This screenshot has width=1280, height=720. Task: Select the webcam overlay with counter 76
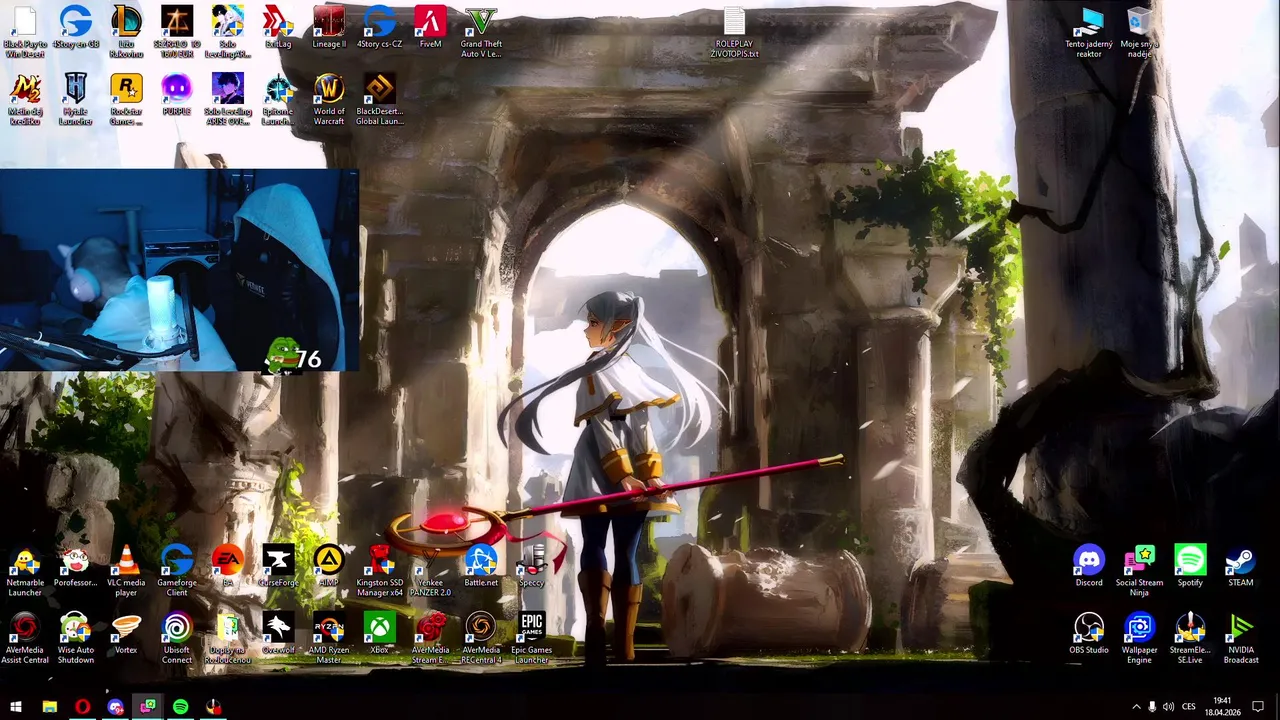coord(179,270)
